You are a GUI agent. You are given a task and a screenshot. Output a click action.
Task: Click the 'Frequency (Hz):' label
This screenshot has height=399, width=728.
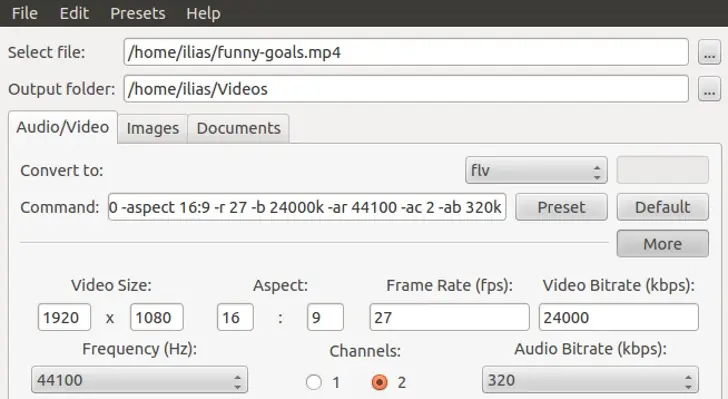click(x=139, y=349)
